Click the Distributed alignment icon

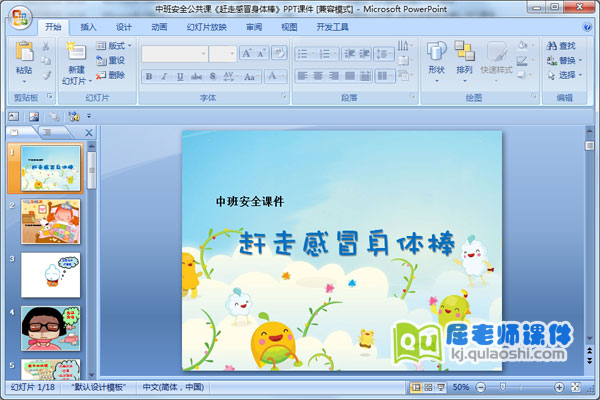point(365,76)
